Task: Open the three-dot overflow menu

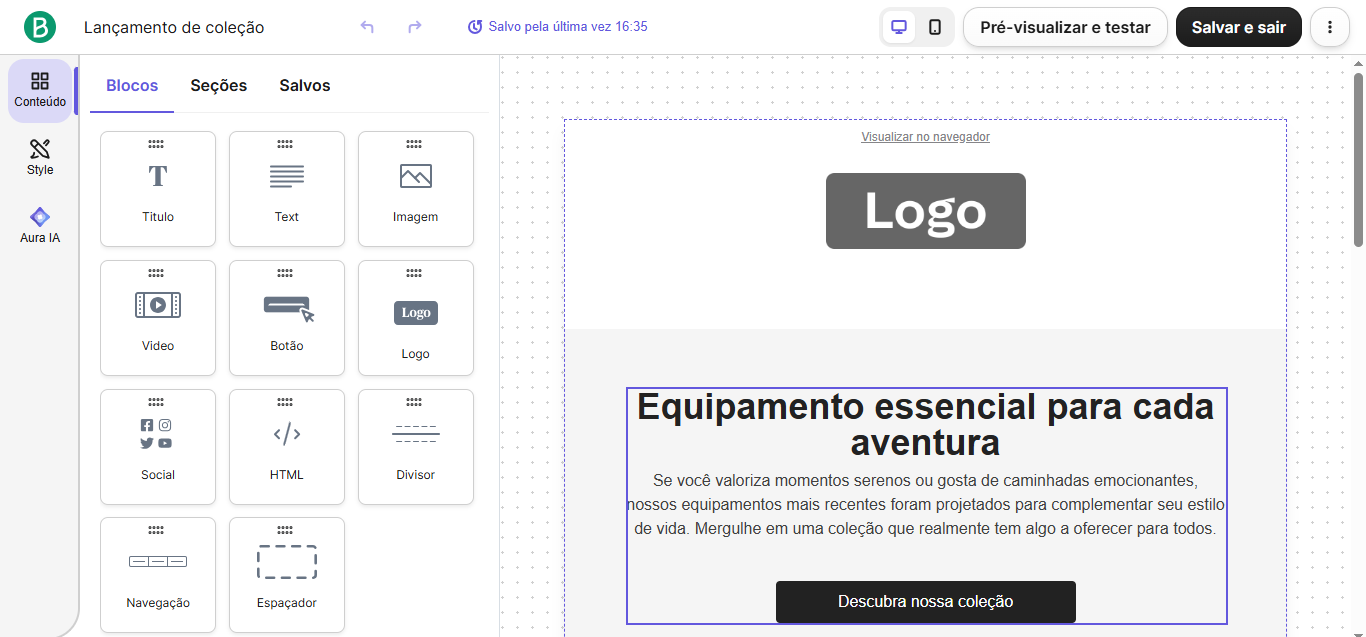Action: (x=1330, y=27)
